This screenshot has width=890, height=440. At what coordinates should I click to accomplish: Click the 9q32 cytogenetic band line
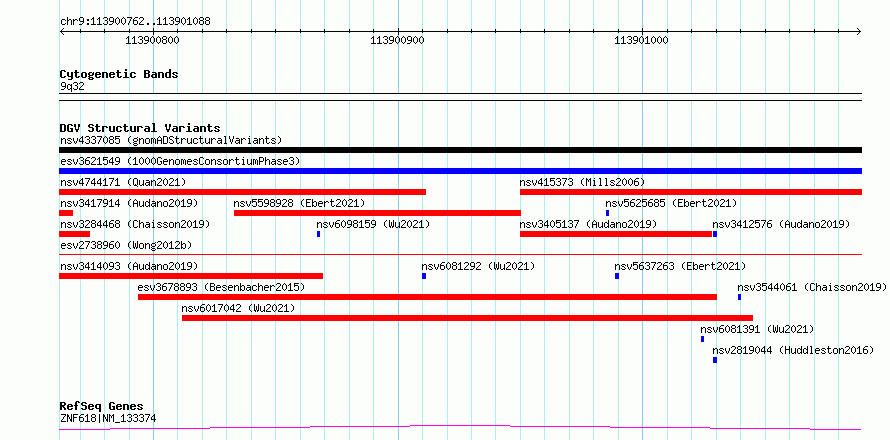460,97
